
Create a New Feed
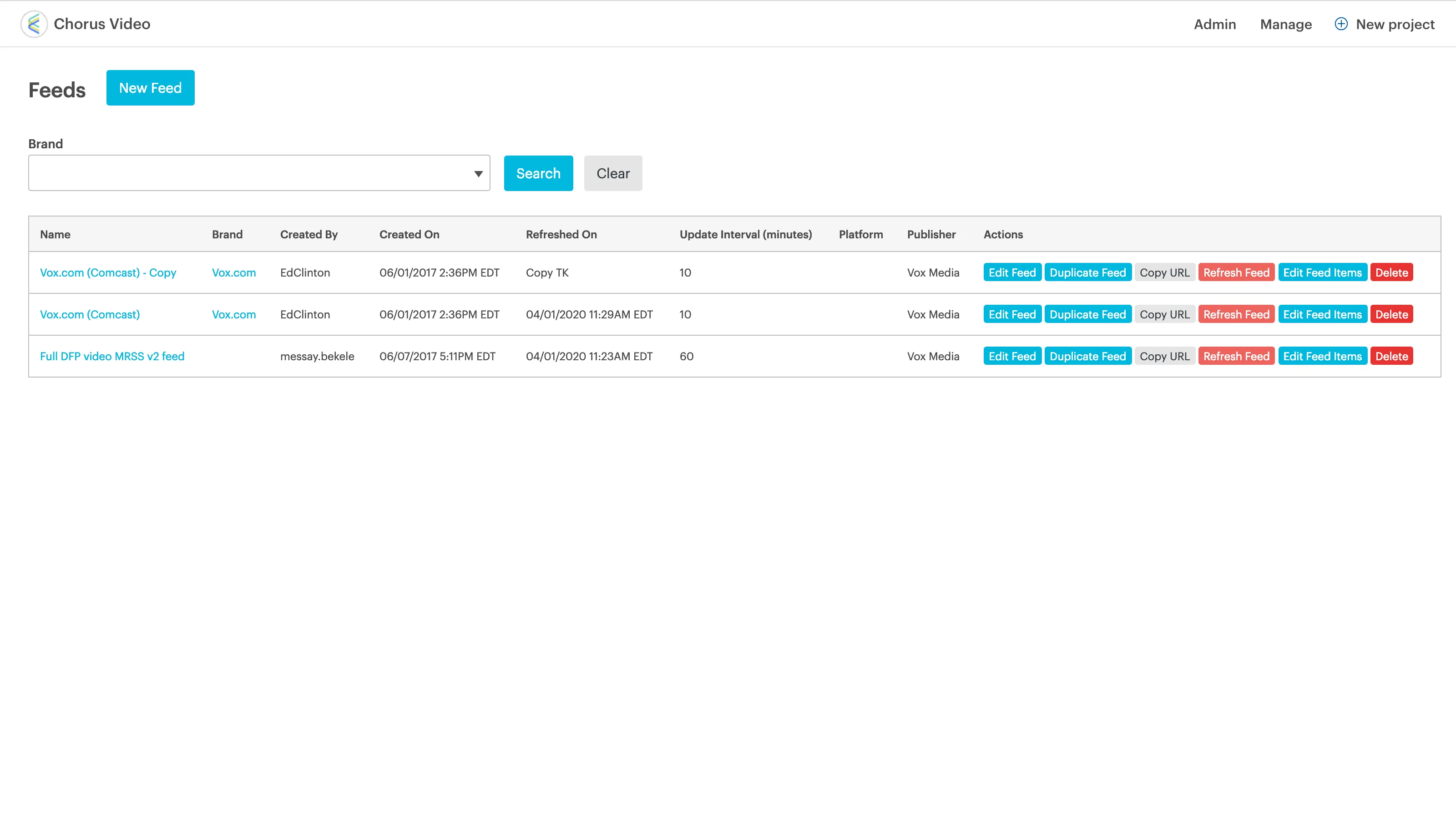(x=150, y=88)
